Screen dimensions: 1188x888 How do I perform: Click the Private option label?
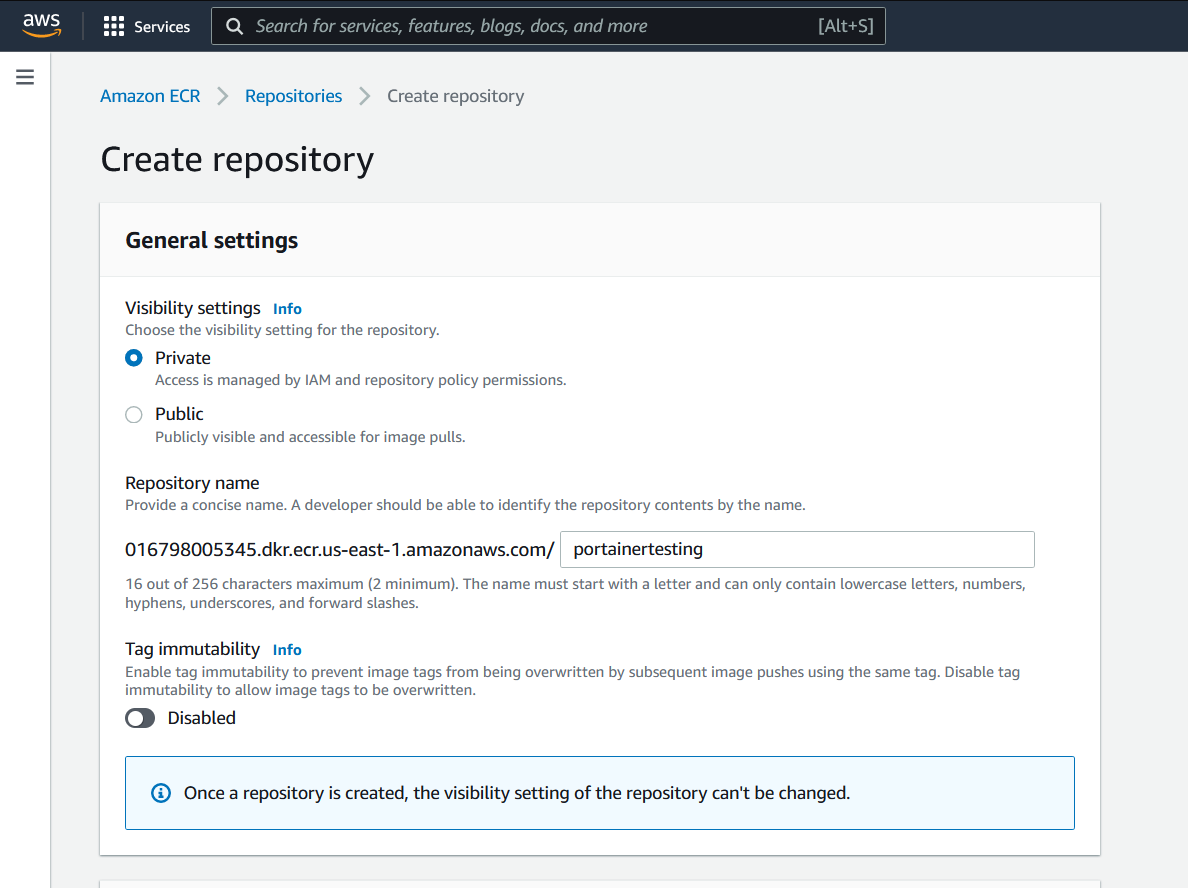pyautogui.click(x=183, y=358)
